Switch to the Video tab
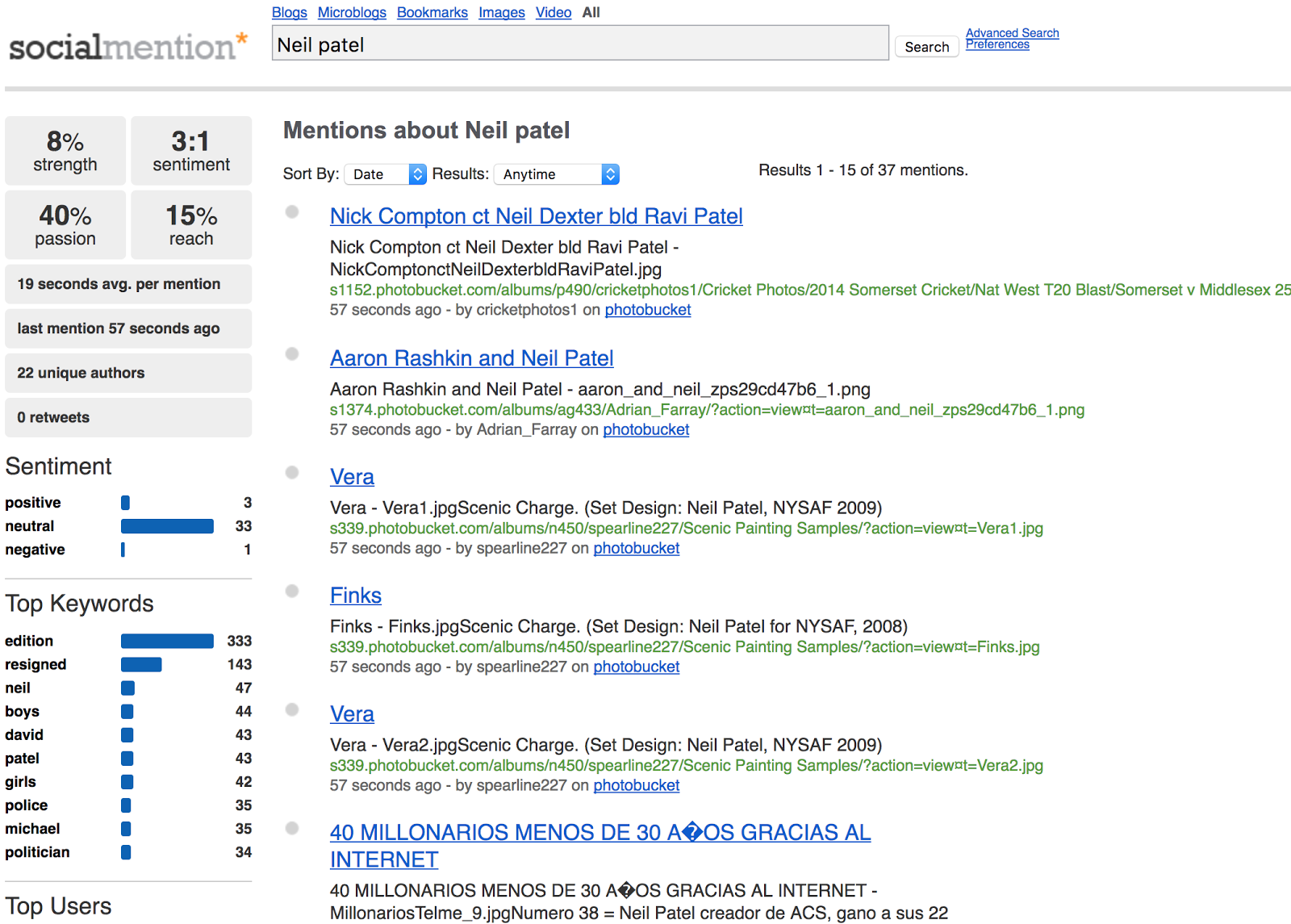 tap(554, 12)
